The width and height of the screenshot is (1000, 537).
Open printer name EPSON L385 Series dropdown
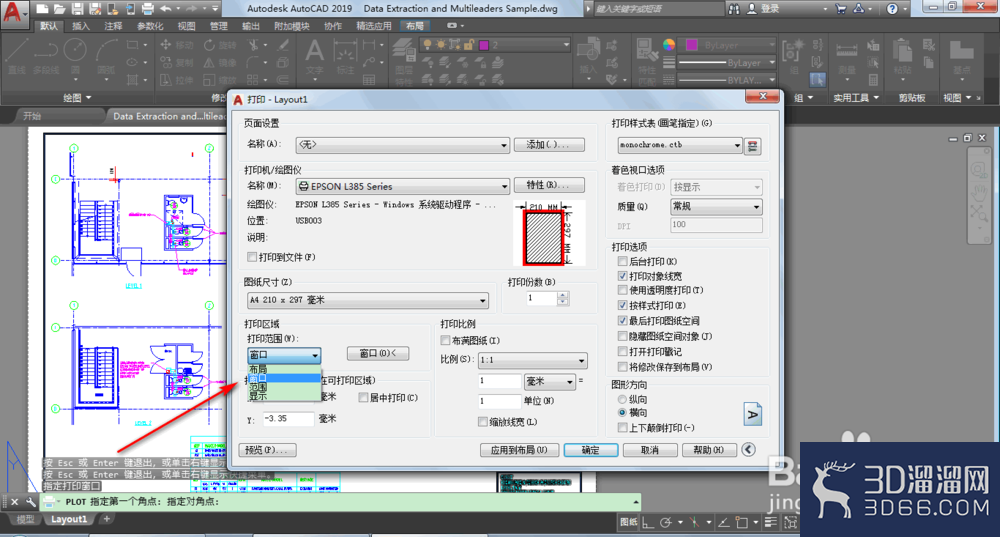click(x=402, y=186)
